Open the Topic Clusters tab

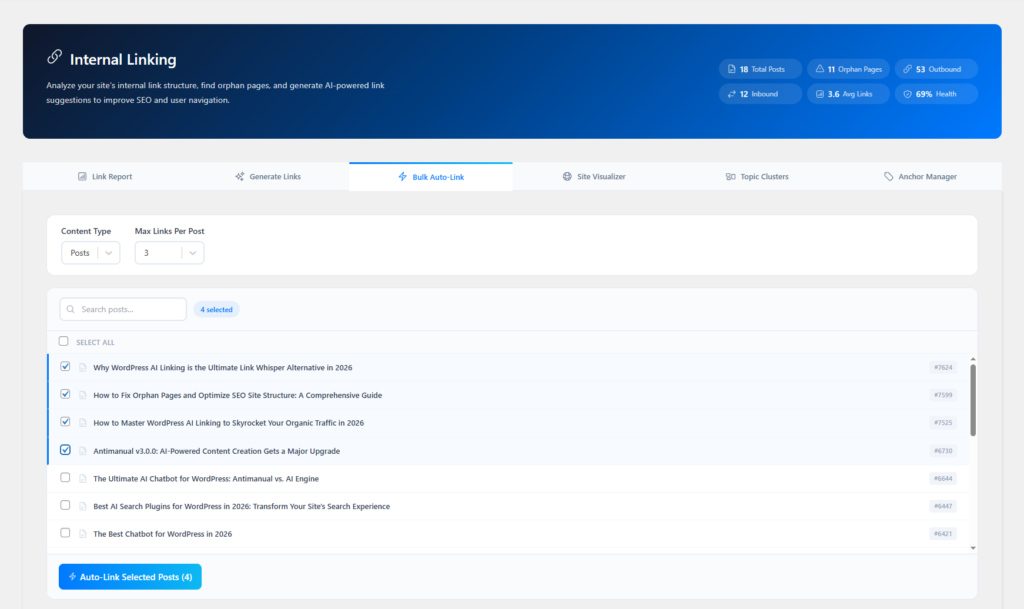click(x=757, y=177)
